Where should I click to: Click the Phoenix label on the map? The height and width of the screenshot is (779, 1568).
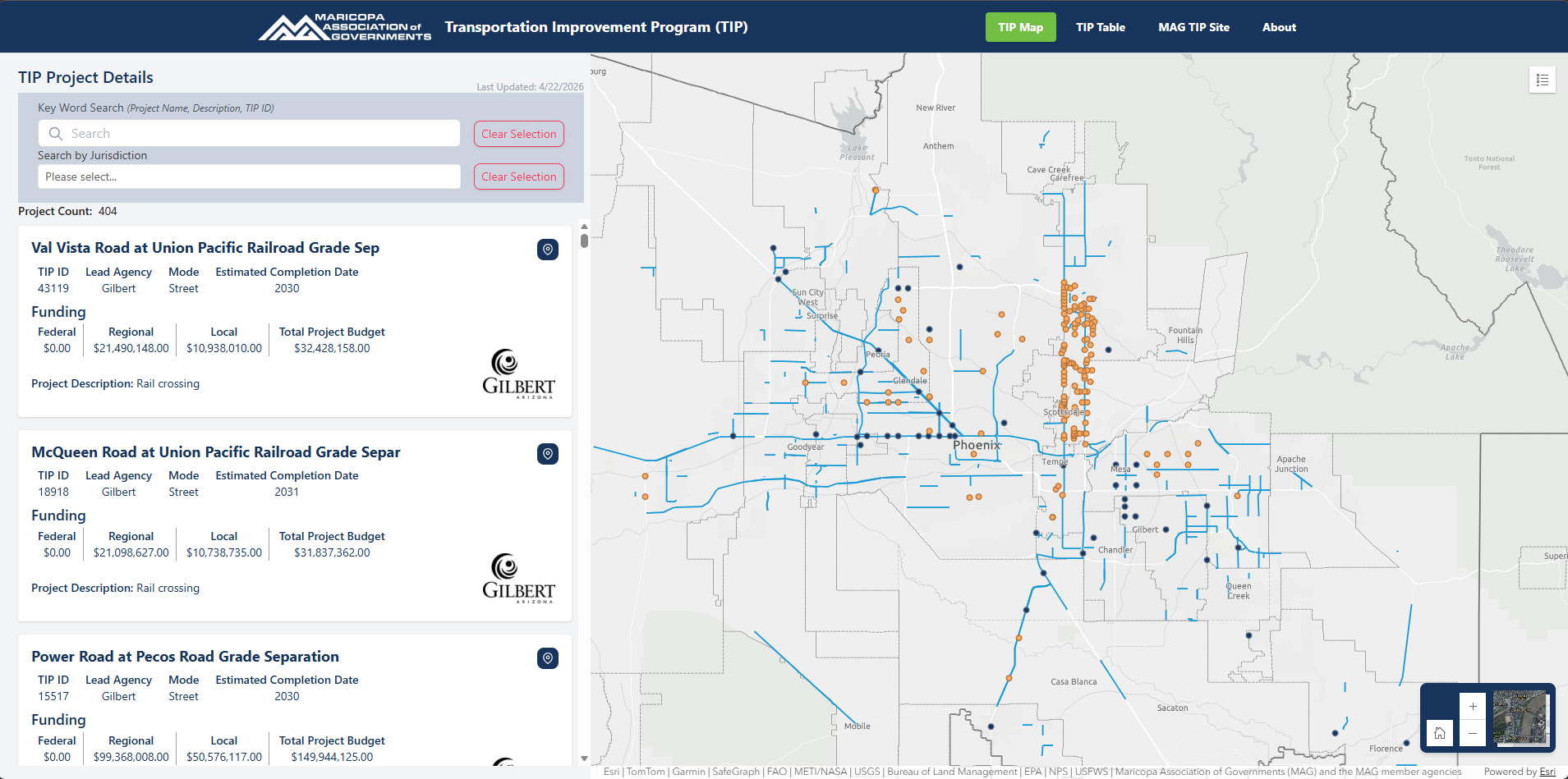(977, 445)
